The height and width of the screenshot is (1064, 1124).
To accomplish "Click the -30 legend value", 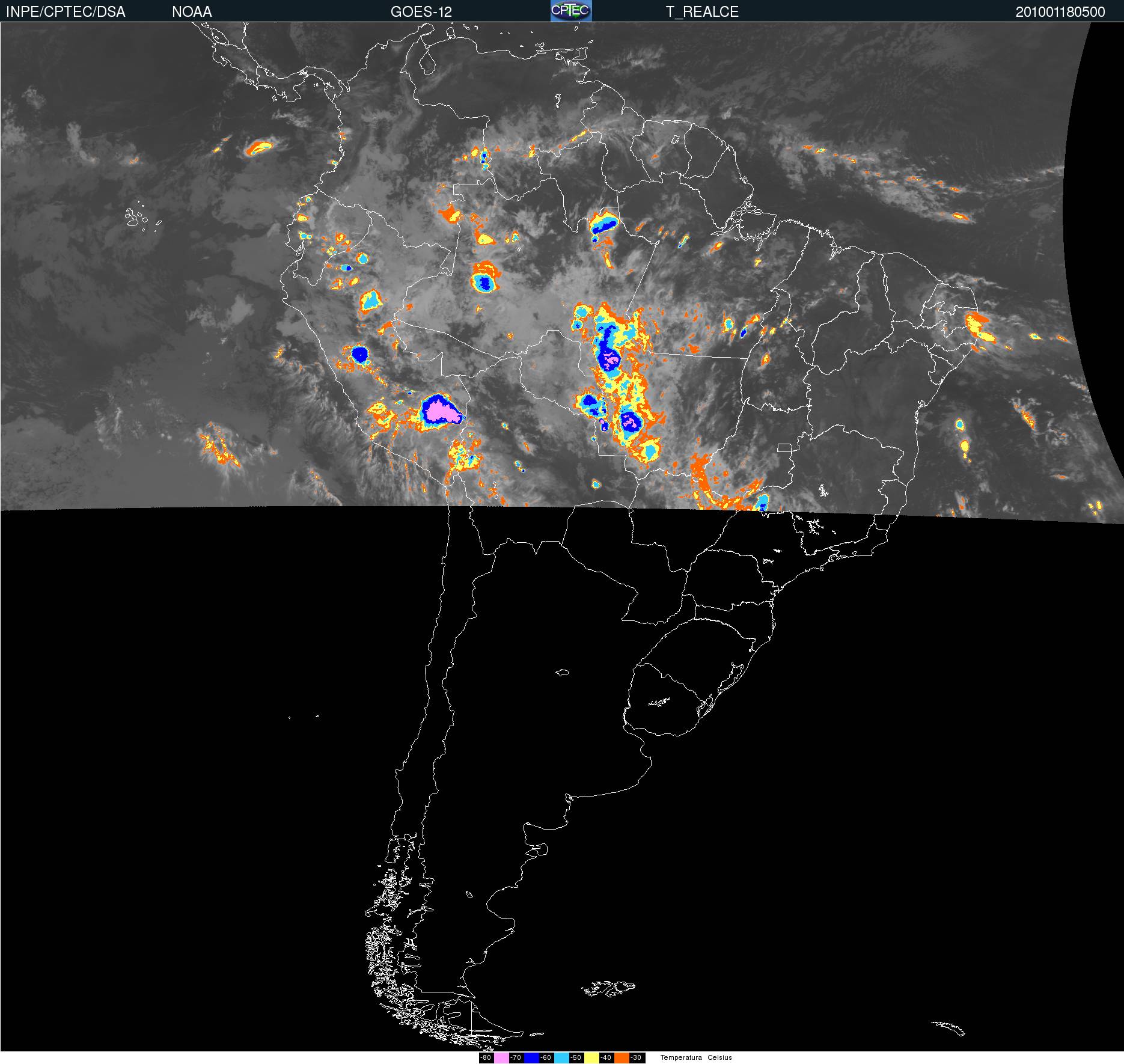I will click(x=637, y=1058).
